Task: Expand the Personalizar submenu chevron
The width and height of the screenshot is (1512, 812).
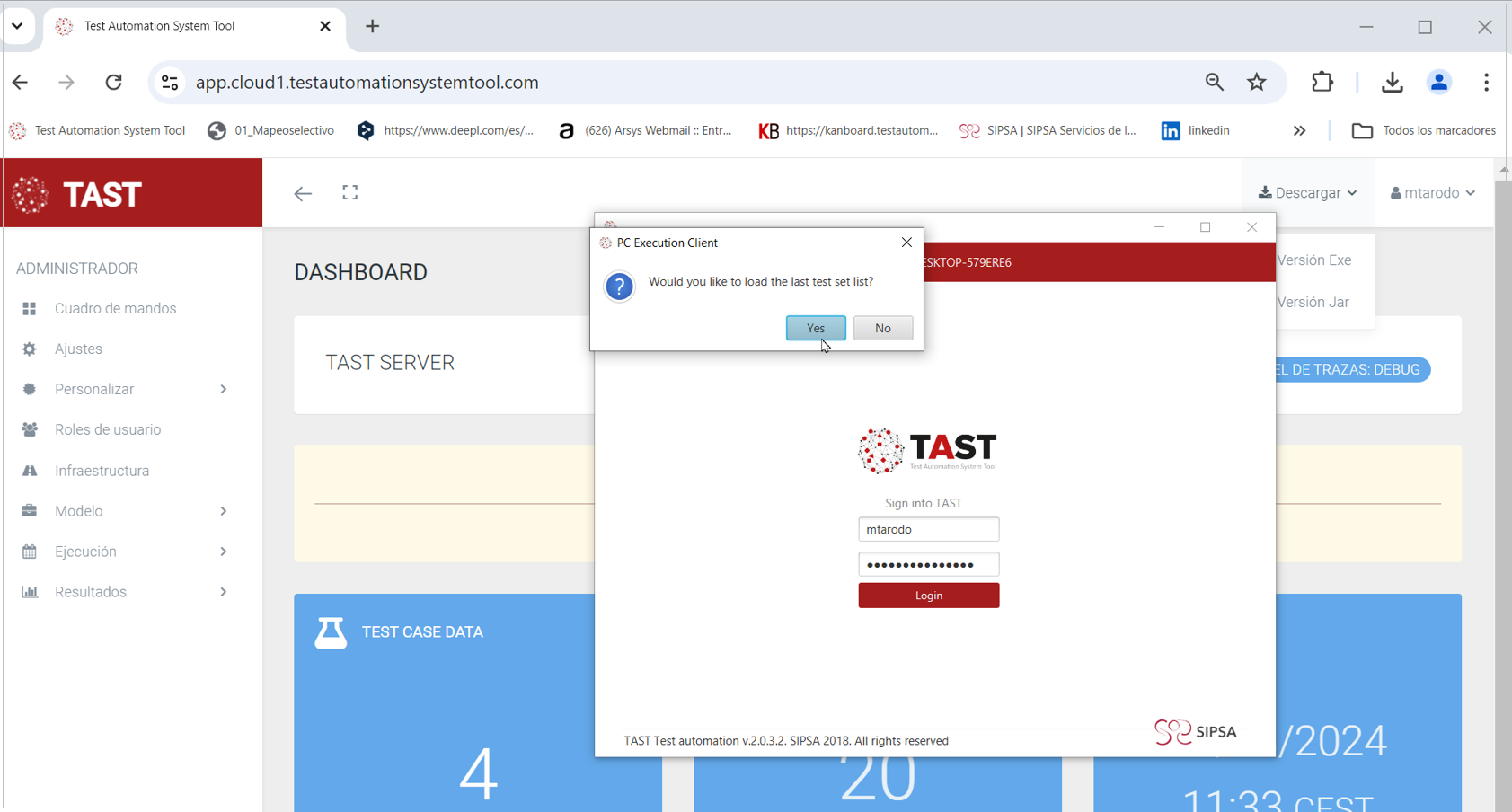Action: click(223, 389)
